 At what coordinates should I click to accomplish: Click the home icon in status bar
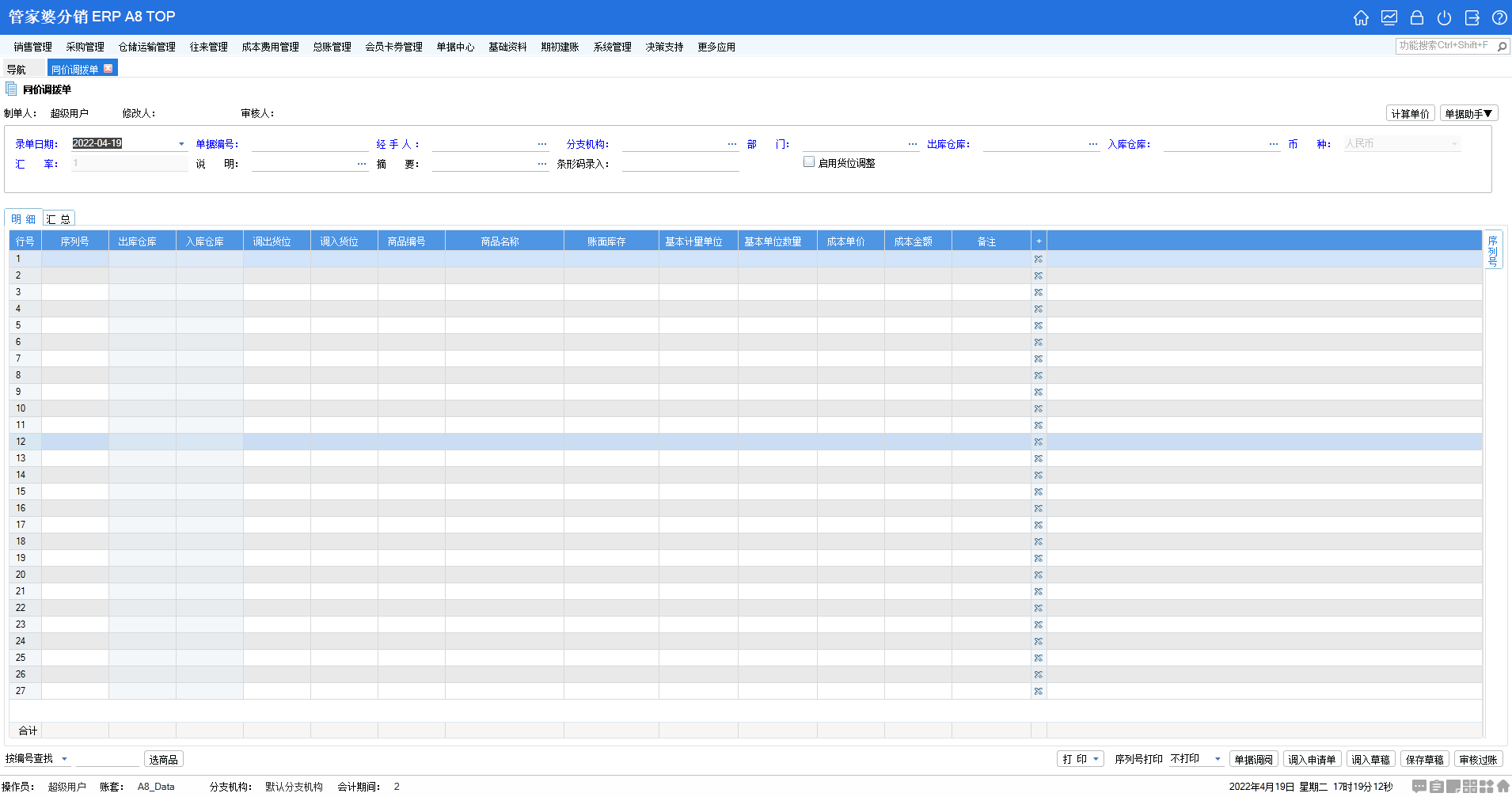[x=1503, y=786]
